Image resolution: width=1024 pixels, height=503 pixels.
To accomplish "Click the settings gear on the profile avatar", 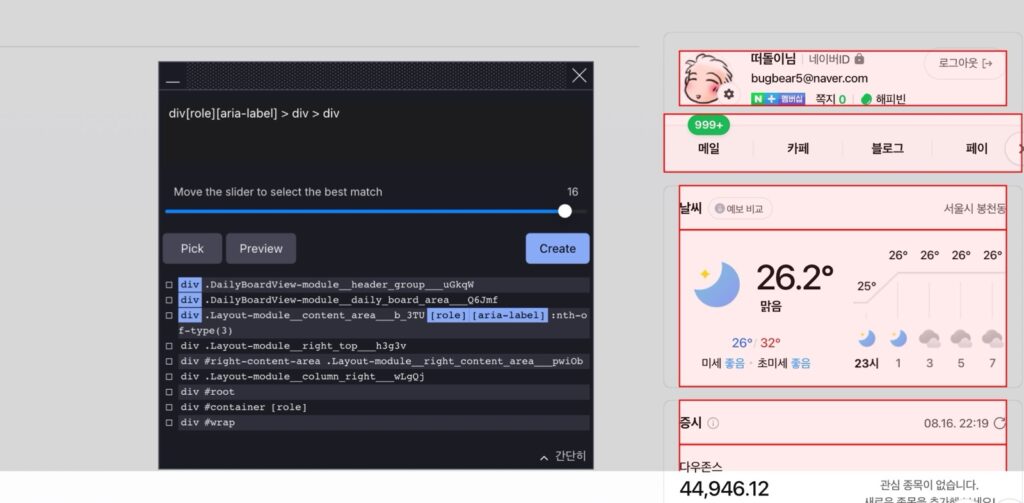I will click(x=729, y=94).
